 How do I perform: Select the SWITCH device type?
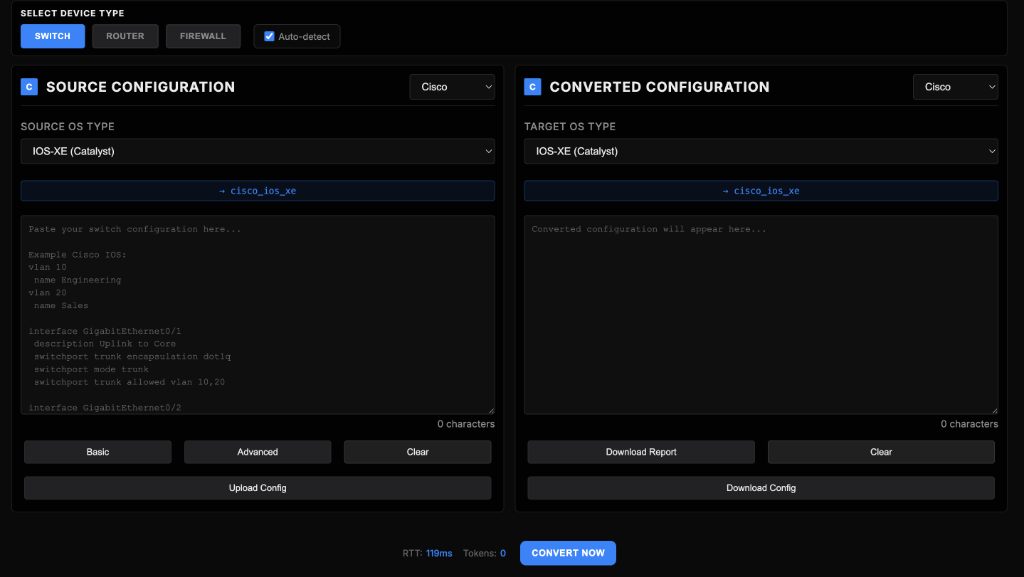(x=52, y=35)
